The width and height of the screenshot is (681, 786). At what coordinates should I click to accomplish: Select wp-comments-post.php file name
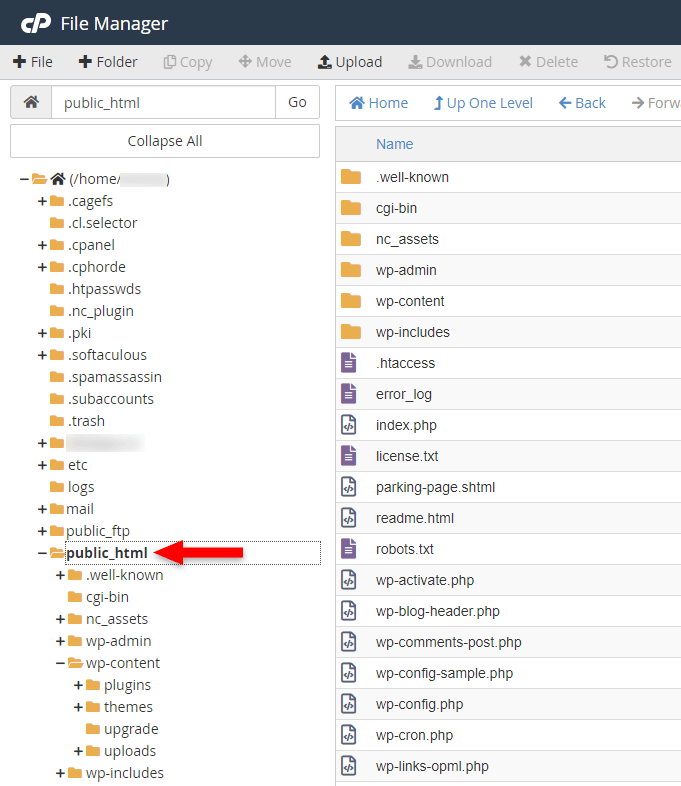tap(448, 643)
